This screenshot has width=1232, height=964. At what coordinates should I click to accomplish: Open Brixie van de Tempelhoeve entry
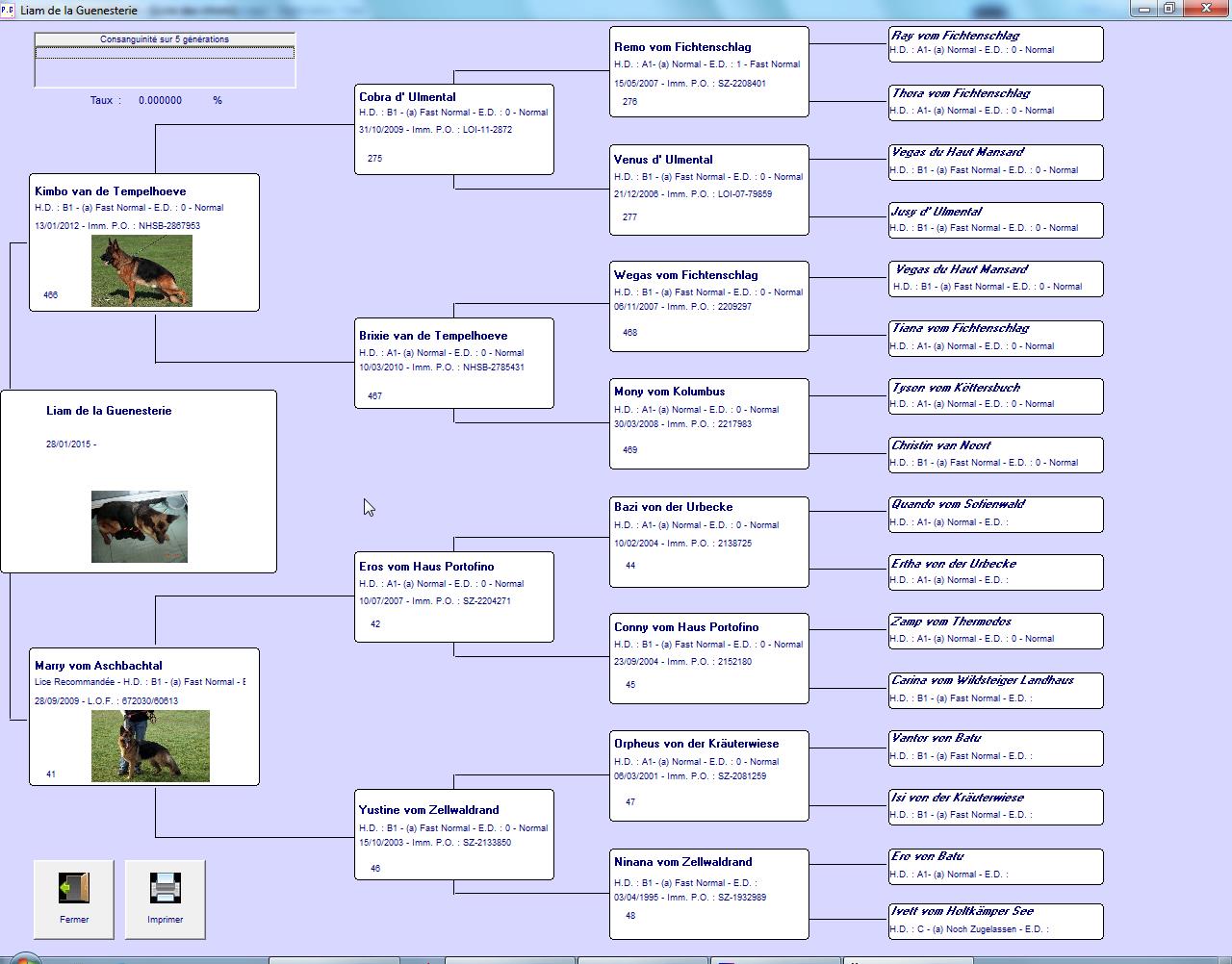pos(453,364)
